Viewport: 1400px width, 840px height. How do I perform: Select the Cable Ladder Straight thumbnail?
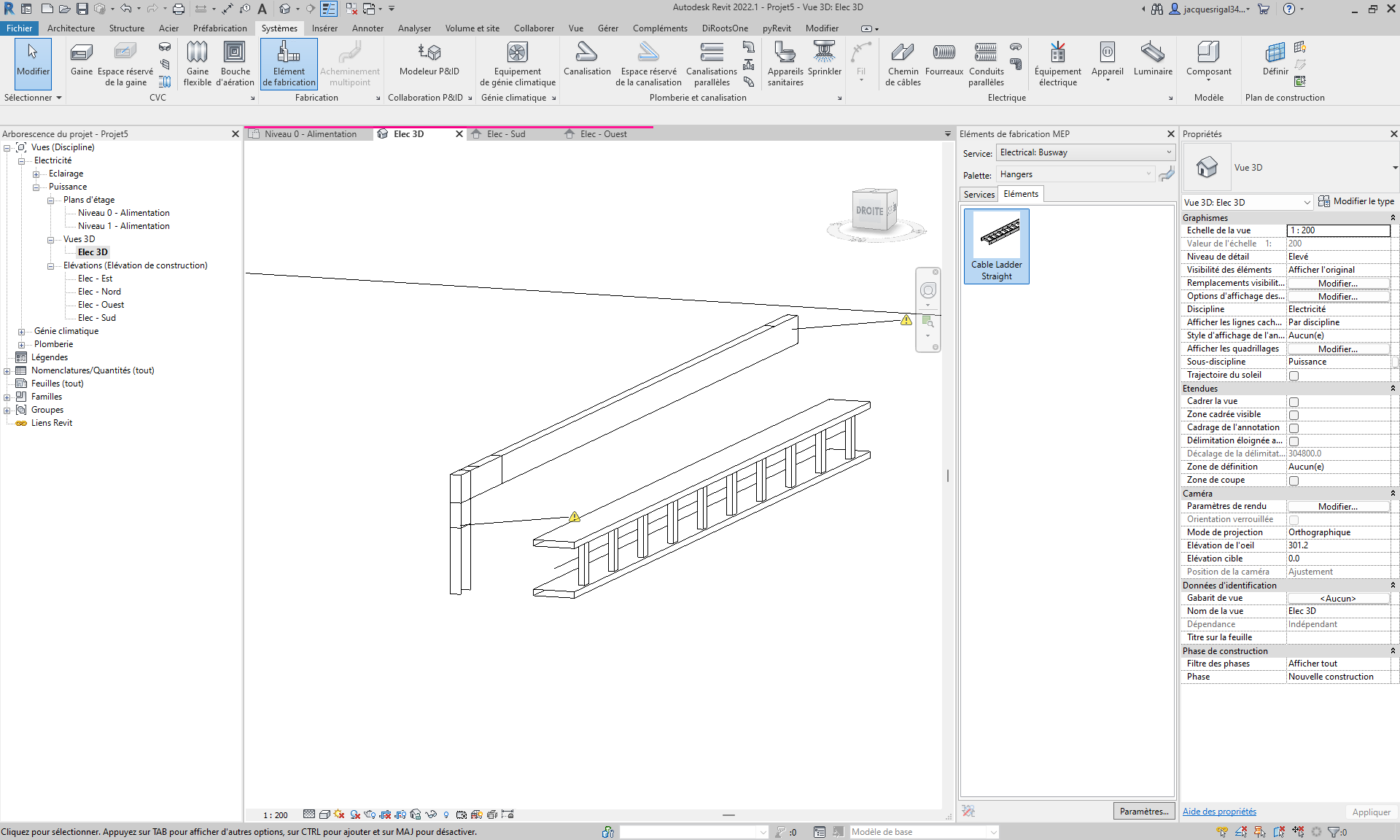pyautogui.click(x=996, y=246)
